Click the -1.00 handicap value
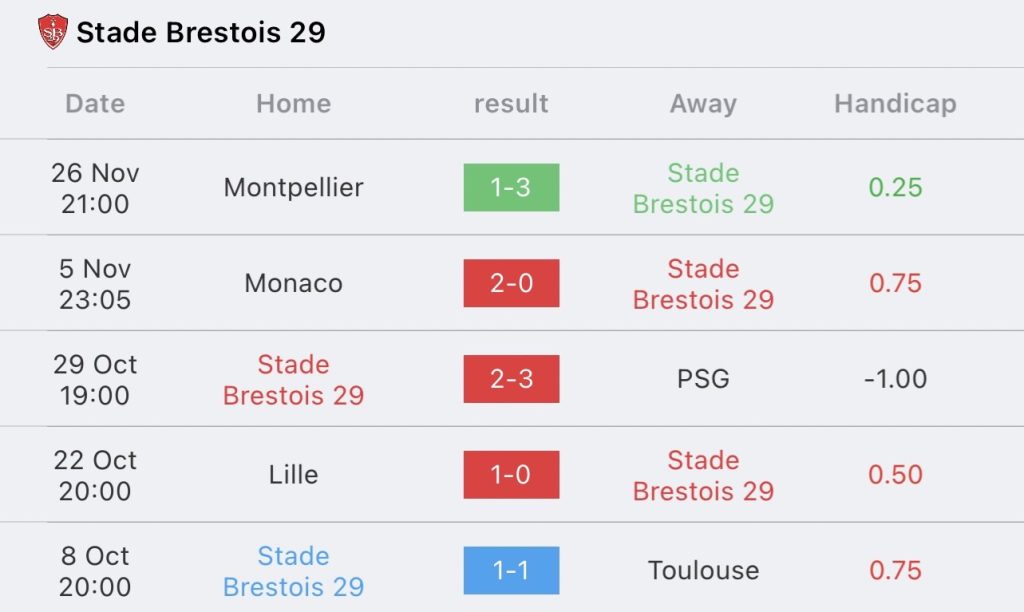Image resolution: width=1024 pixels, height=612 pixels. click(x=895, y=379)
